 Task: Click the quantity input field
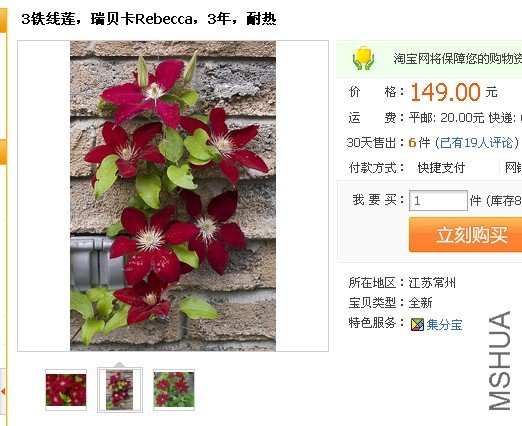(438, 200)
